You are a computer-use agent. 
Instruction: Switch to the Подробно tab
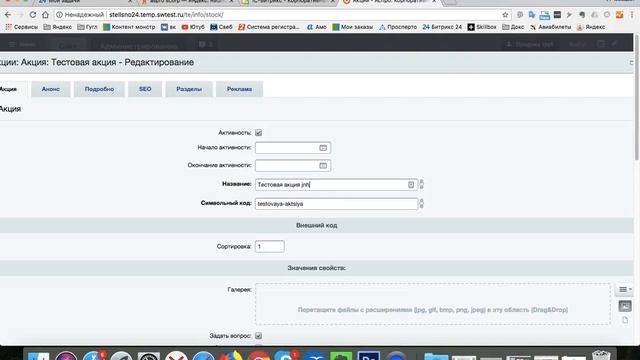coord(99,89)
